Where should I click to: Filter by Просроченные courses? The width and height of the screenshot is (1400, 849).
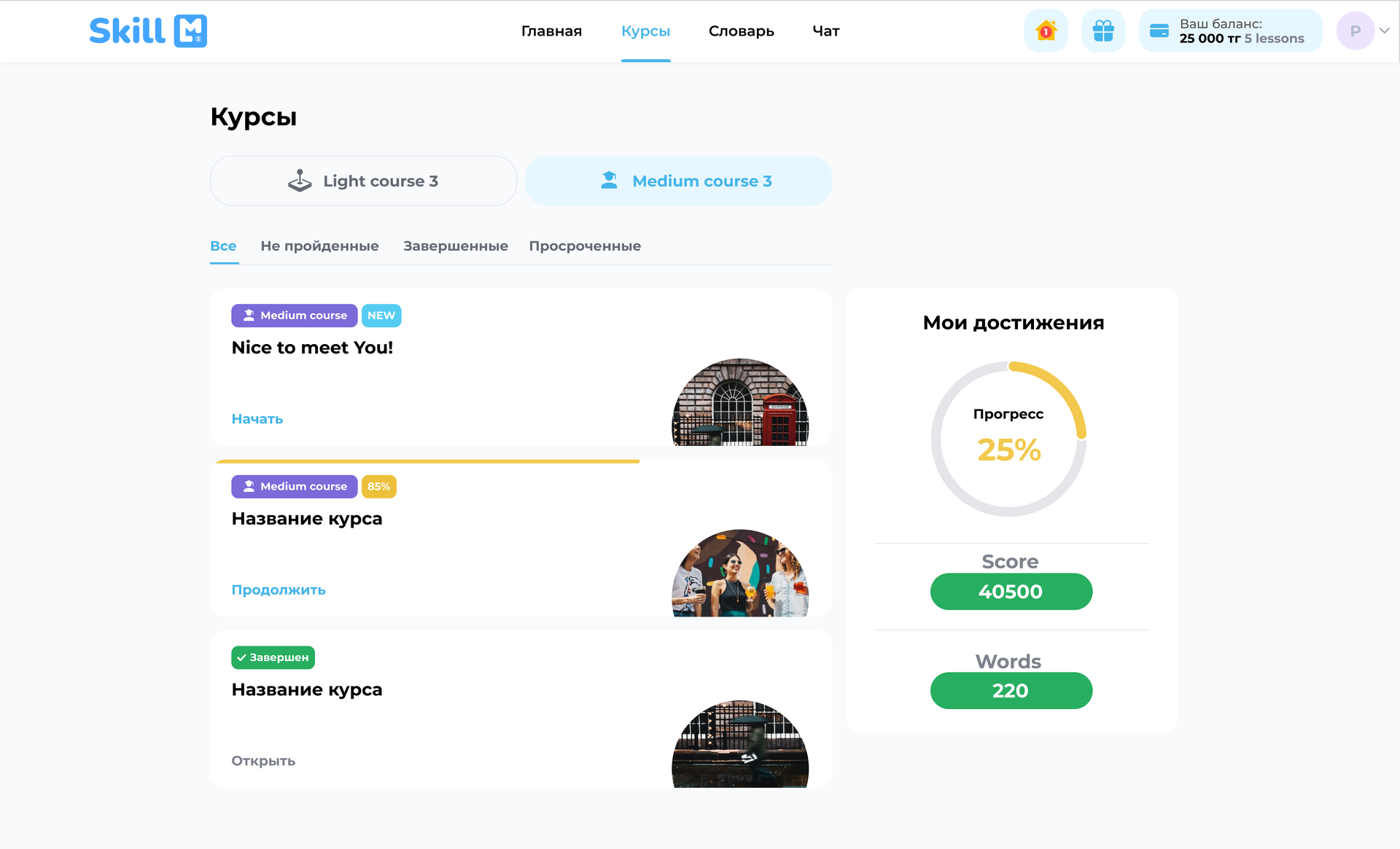pos(585,246)
